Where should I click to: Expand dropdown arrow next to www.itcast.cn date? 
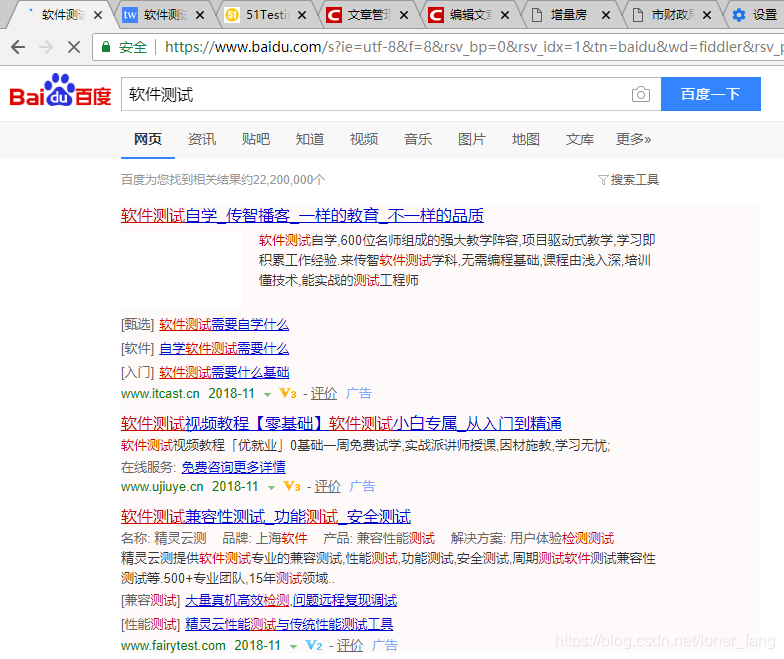click(268, 394)
